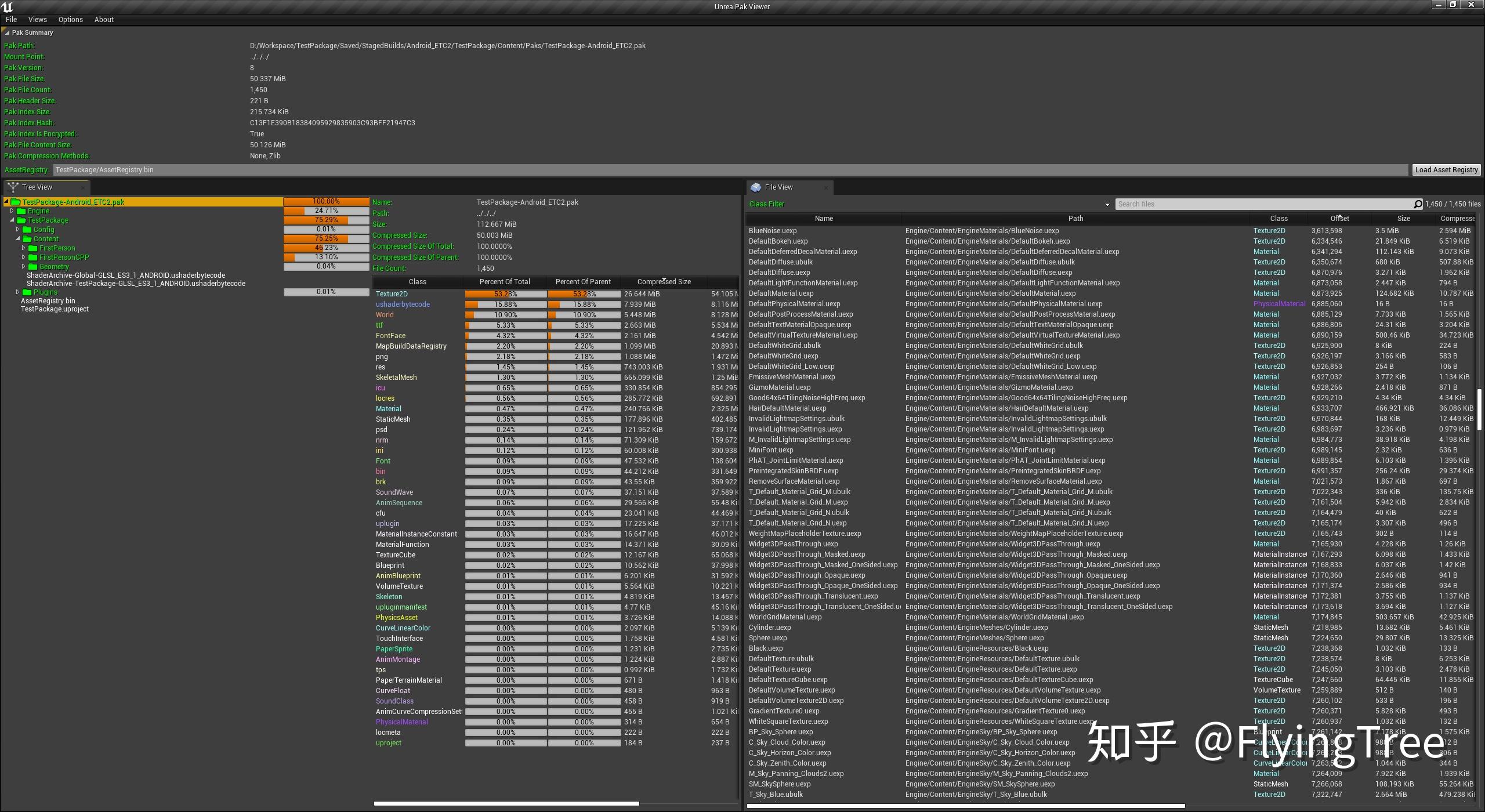
Task: Click the TestPackage-Android_ETC2.pak root folder icon
Action: pos(15,202)
